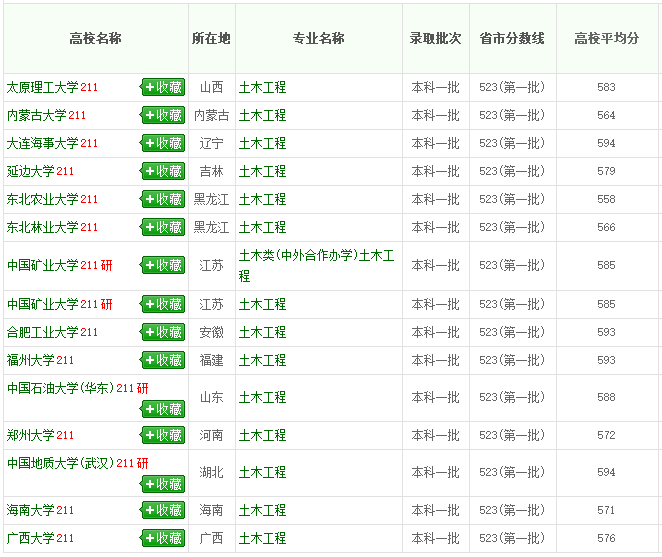Click 收藏 button for 东北林业大学
This screenshot has height=557, width=662.
click(163, 227)
